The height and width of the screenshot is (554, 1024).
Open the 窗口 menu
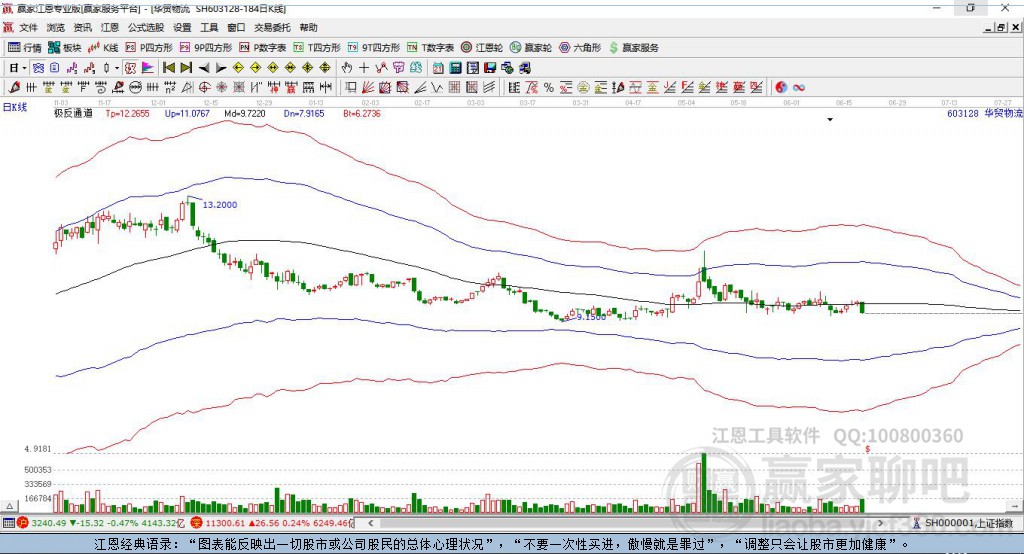[236, 27]
